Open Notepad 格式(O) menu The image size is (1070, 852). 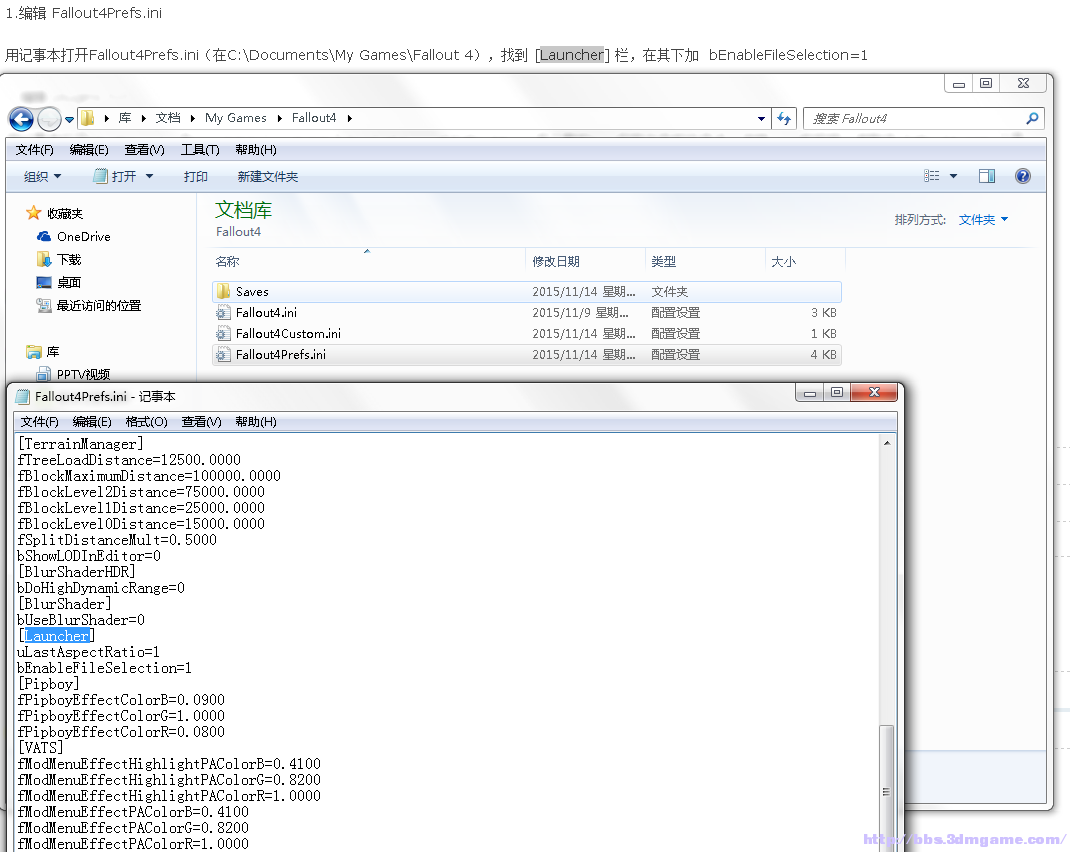146,422
